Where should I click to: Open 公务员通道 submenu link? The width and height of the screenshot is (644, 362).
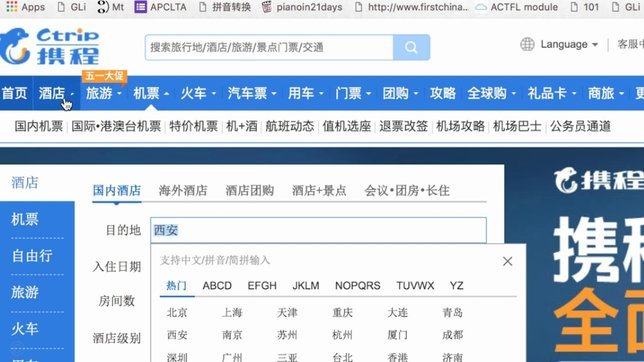(x=580, y=126)
